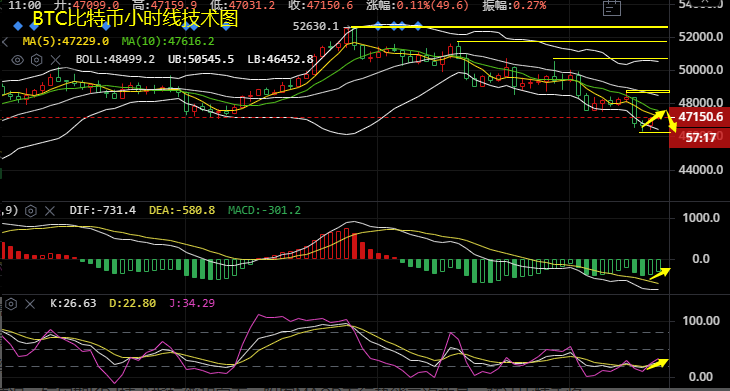Click the MACD:-301.2 value
This screenshot has height=391, width=730.
pyautogui.click(x=264, y=210)
